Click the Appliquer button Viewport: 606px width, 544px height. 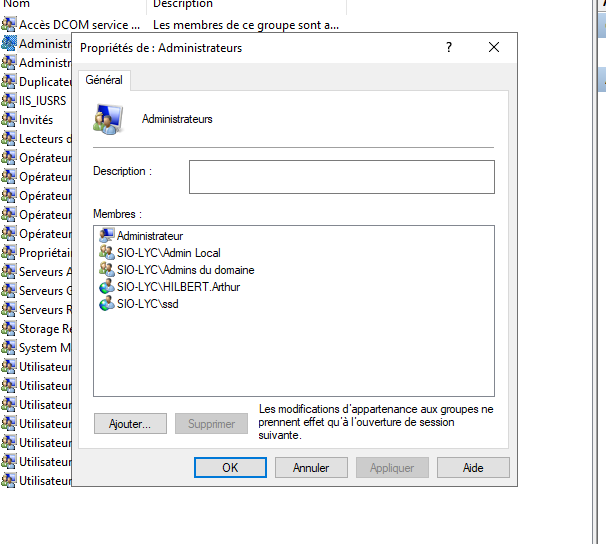coord(392,468)
